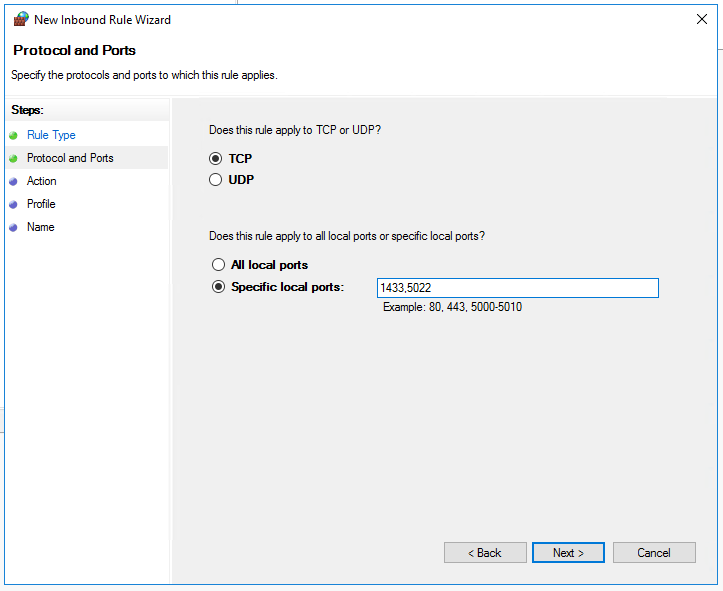Jump to the Action step label
Viewport: 723px width, 591px height.
tap(42, 181)
